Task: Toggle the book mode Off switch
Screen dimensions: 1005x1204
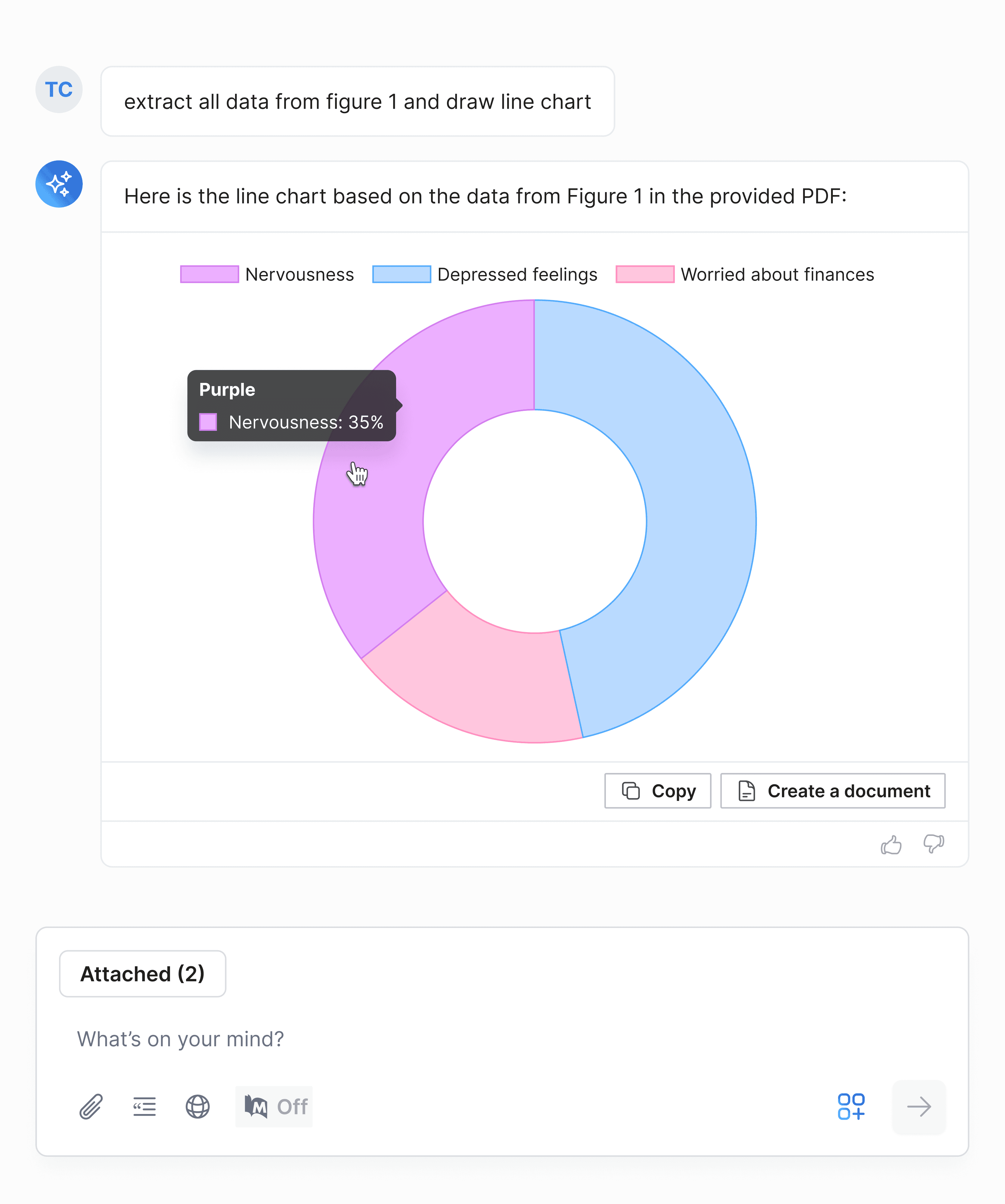Action: click(274, 1106)
